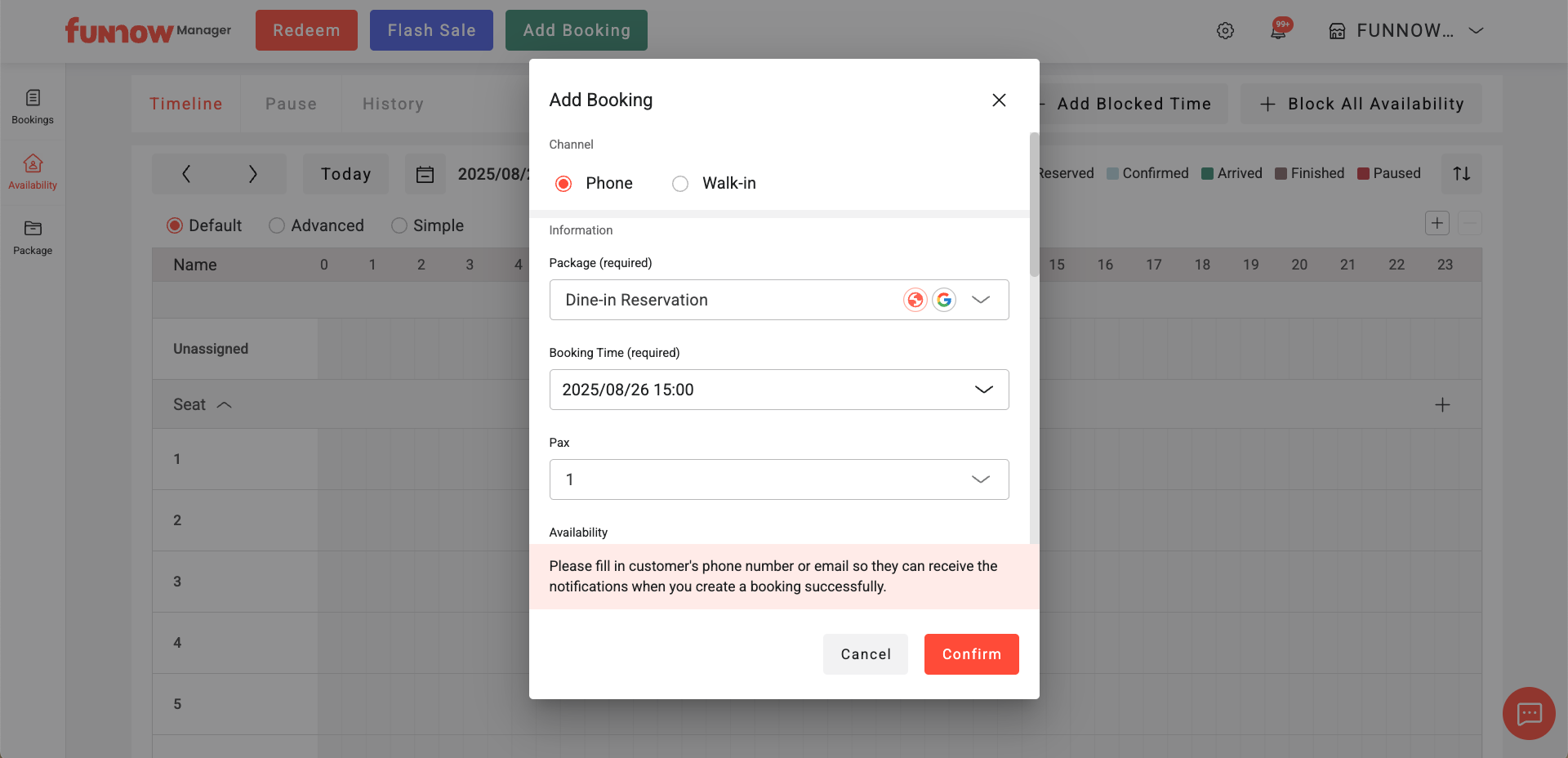1568x758 pixels.
Task: Switch to the Pause tab
Action: coord(291,104)
